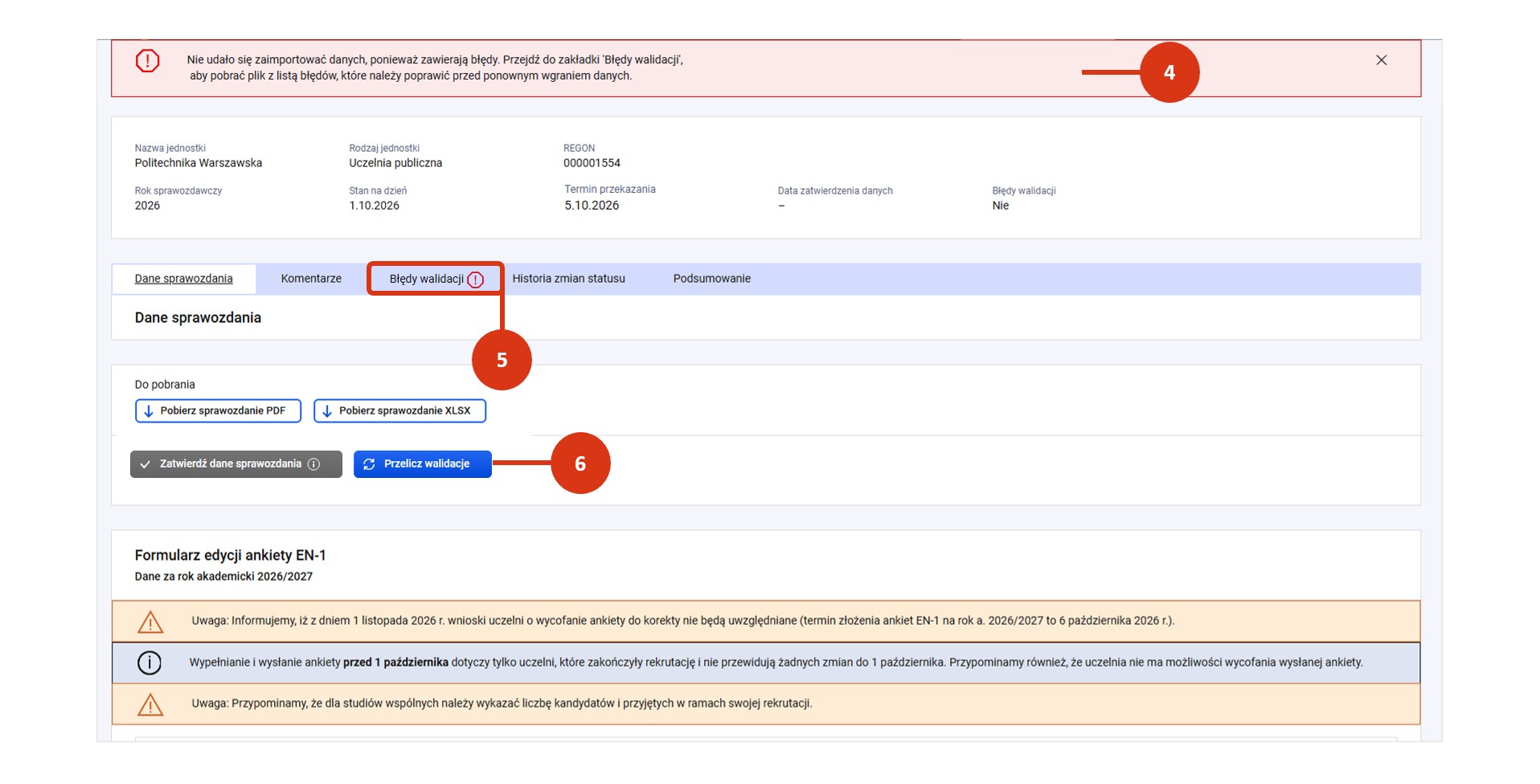1540x784 pixels.
Task: Open the Historia zmian statusu tab
Action: point(568,279)
